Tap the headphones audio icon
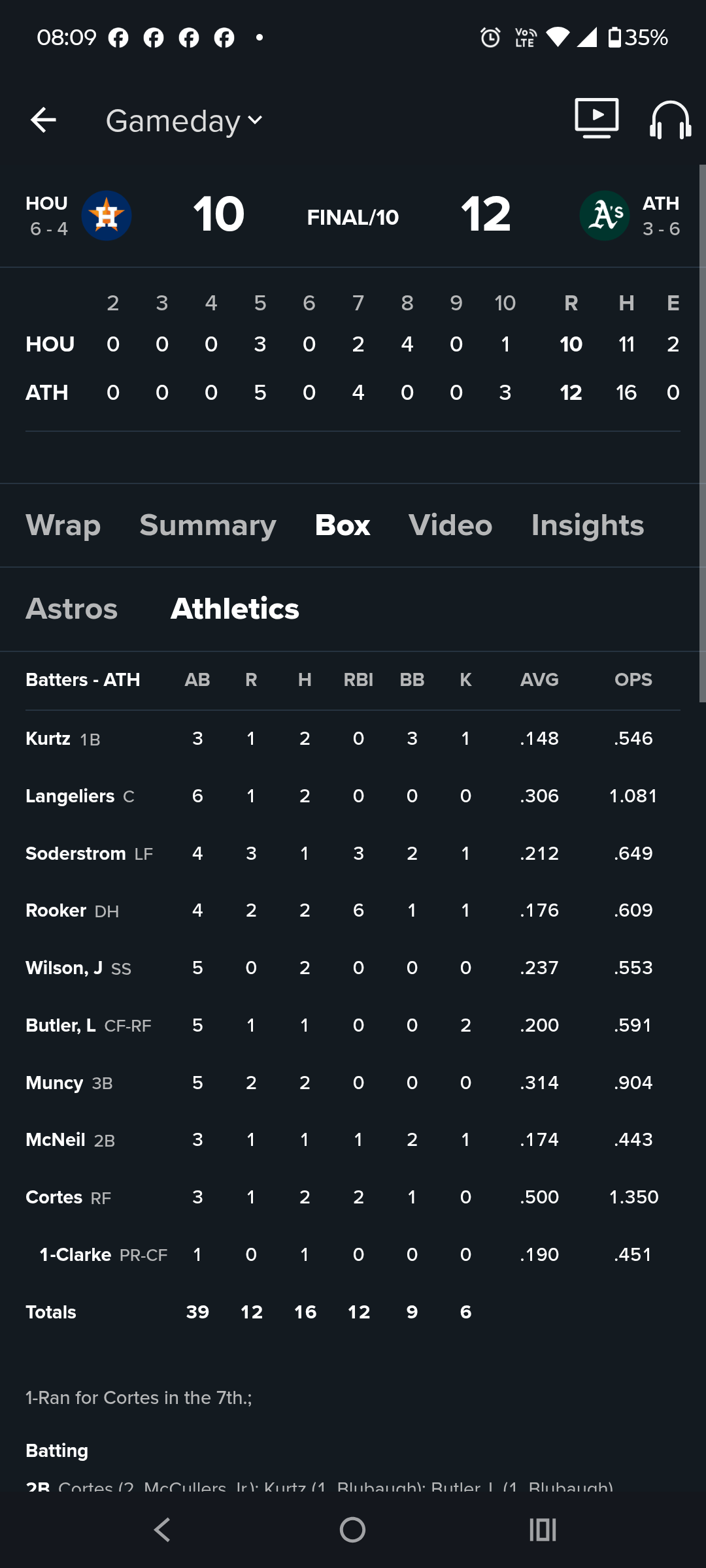Screen dimensions: 706x1568 (x=670, y=120)
